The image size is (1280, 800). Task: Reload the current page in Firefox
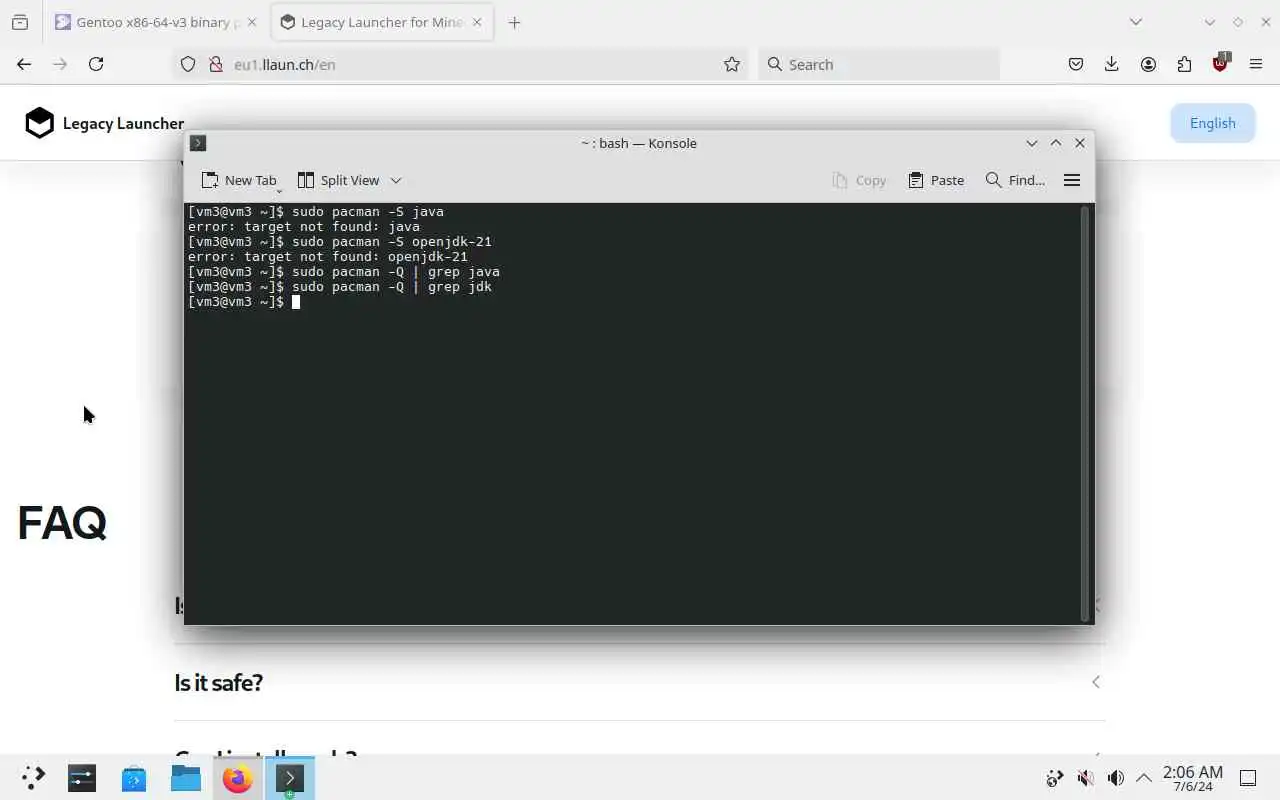pyautogui.click(x=96, y=64)
